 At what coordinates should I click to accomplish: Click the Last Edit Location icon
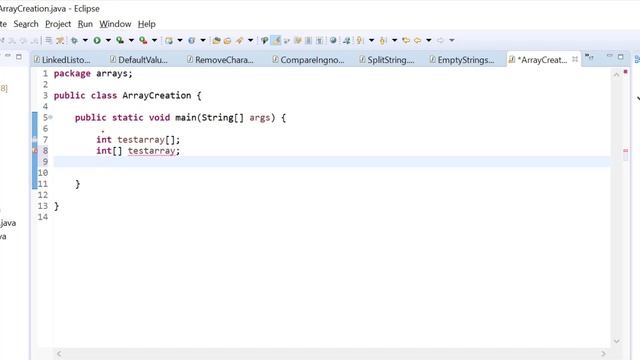coord(406,40)
